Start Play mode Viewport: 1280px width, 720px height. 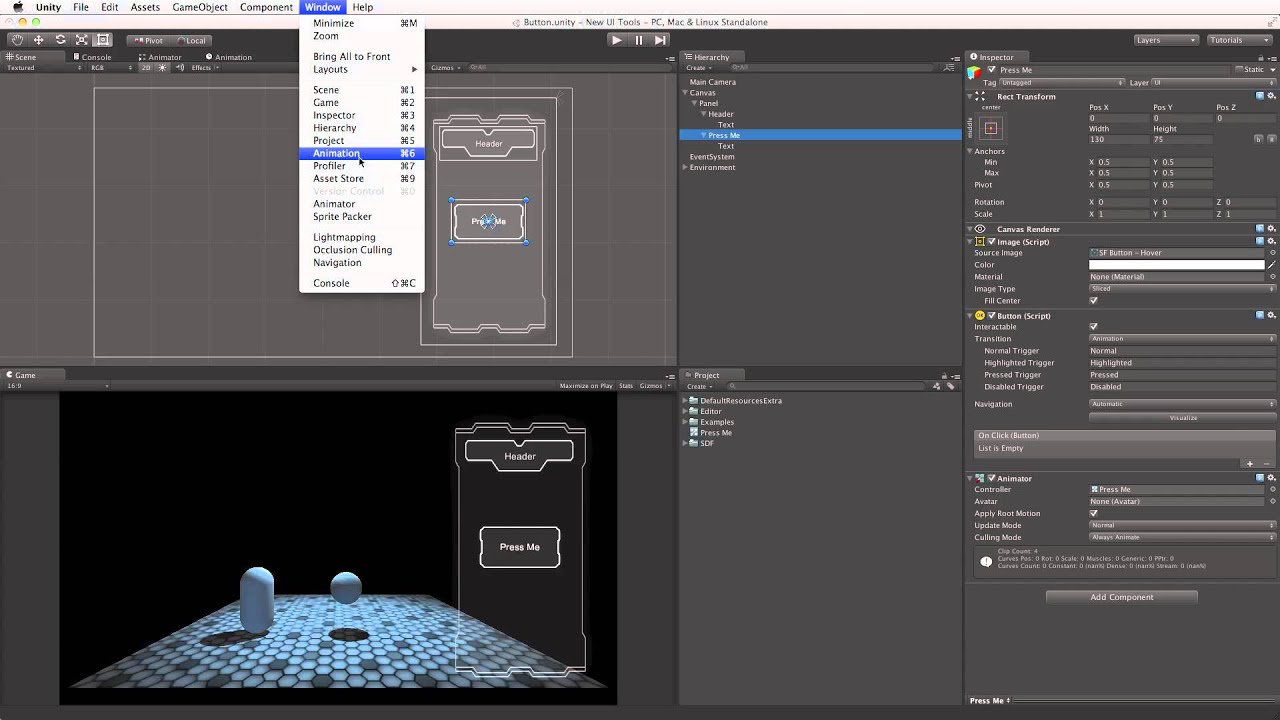point(616,40)
